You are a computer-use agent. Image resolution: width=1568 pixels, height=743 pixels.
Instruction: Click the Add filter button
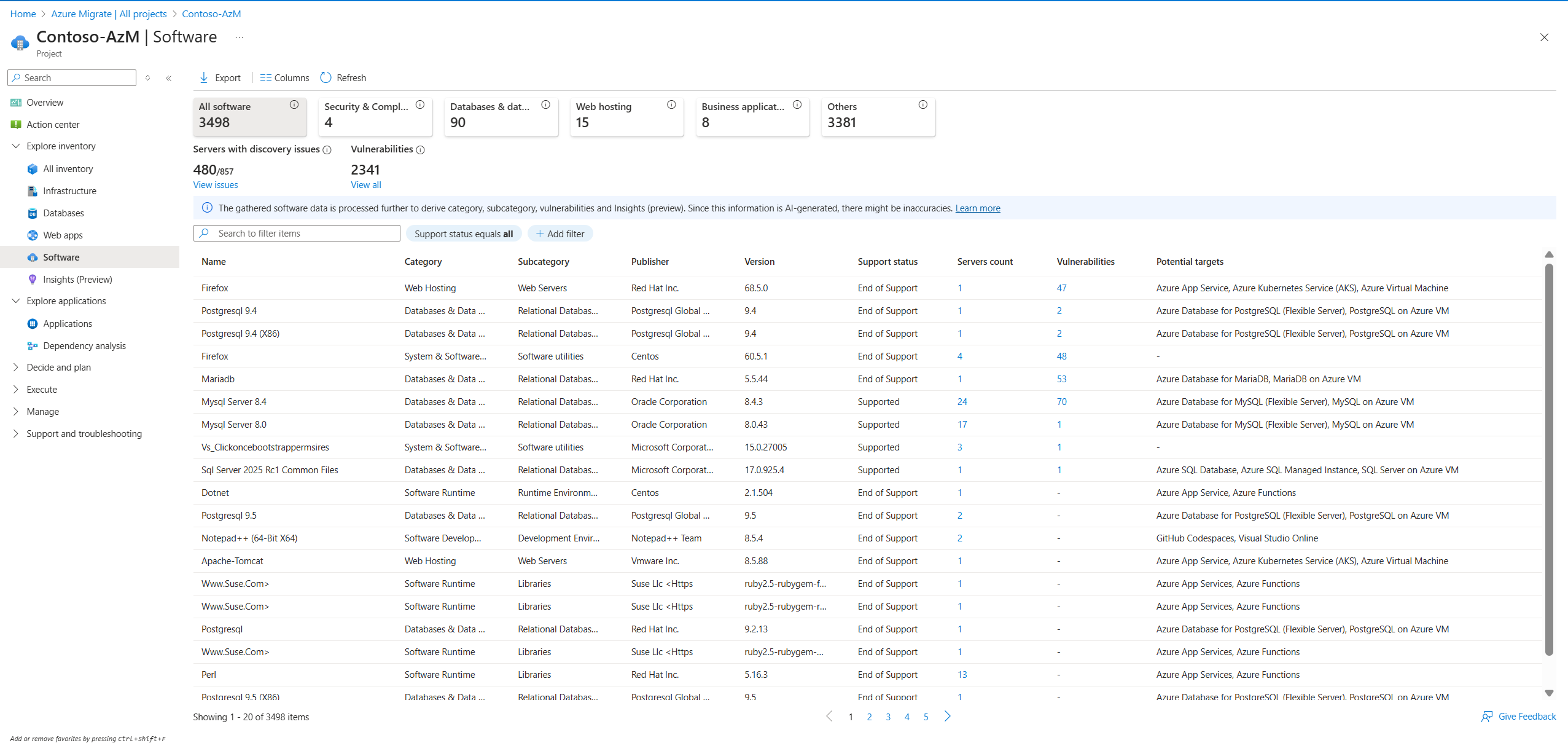click(x=560, y=234)
